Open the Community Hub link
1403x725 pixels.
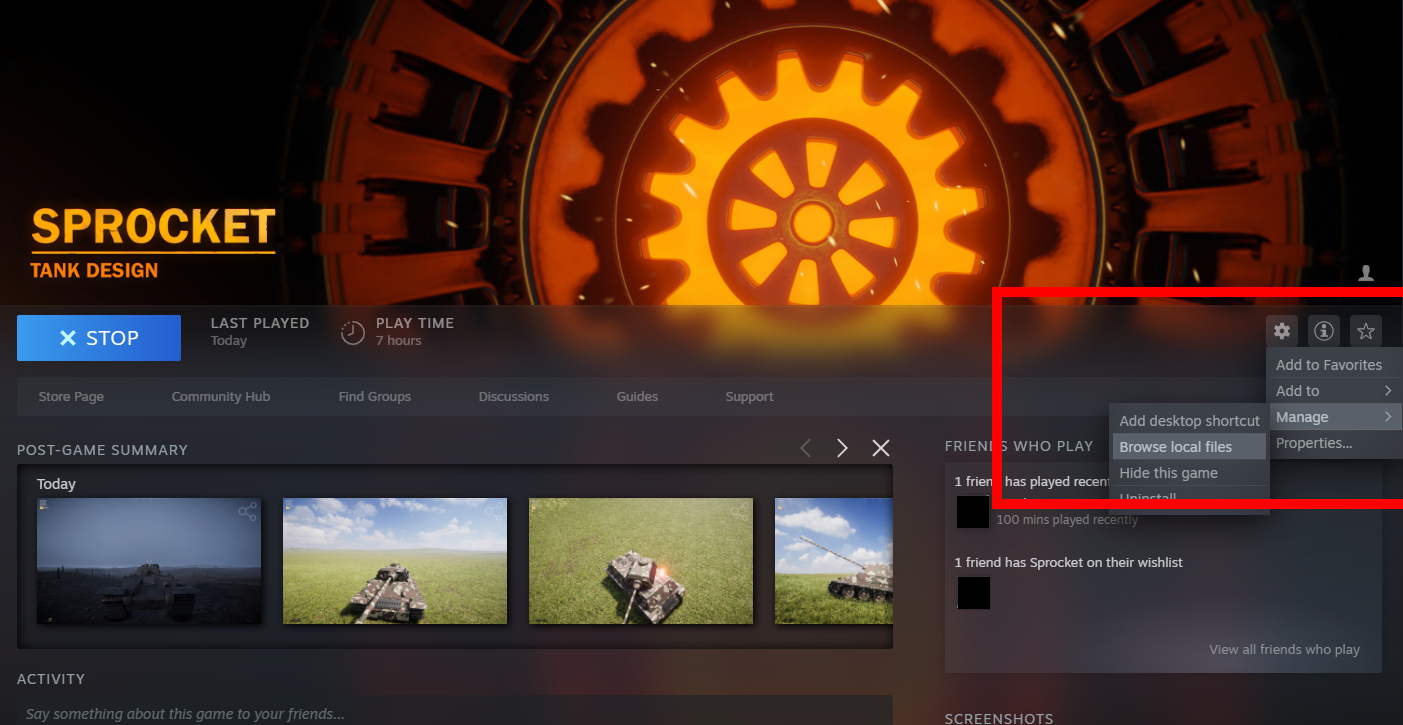pos(221,397)
